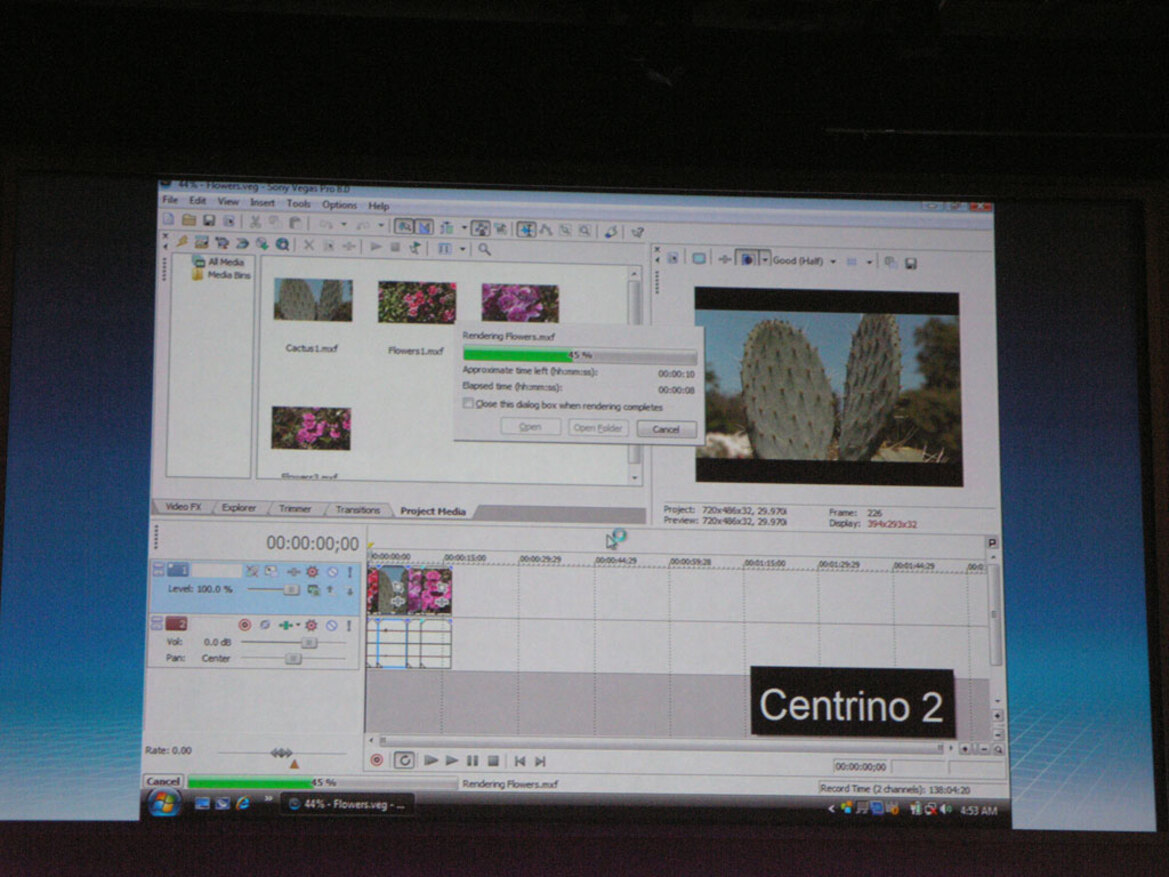Image resolution: width=1169 pixels, height=877 pixels.
Task: Arm audio track 2 for record
Action: click(x=245, y=624)
